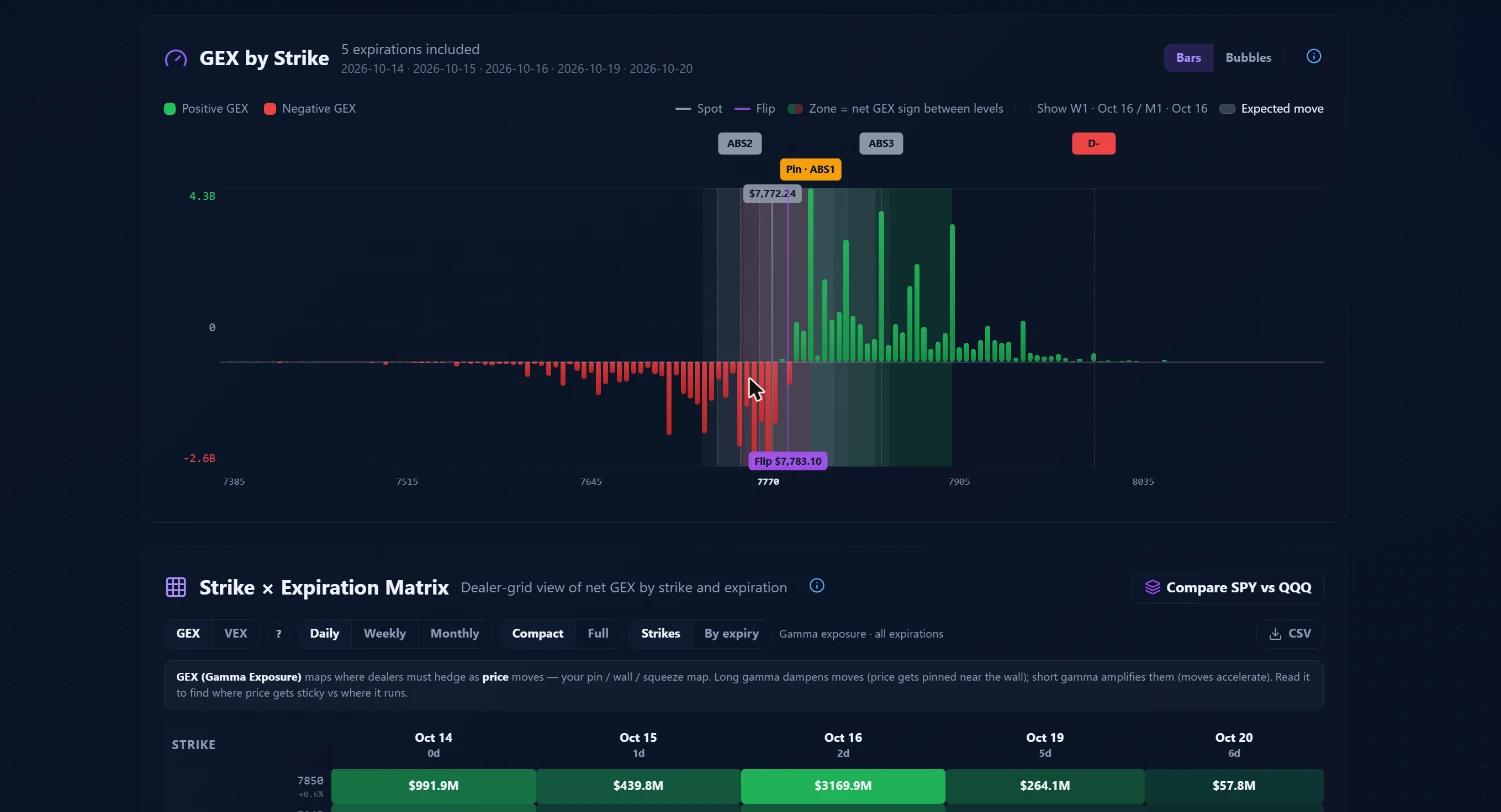
Task: Click the Oct 19 5d column header
Action: click(x=1045, y=745)
